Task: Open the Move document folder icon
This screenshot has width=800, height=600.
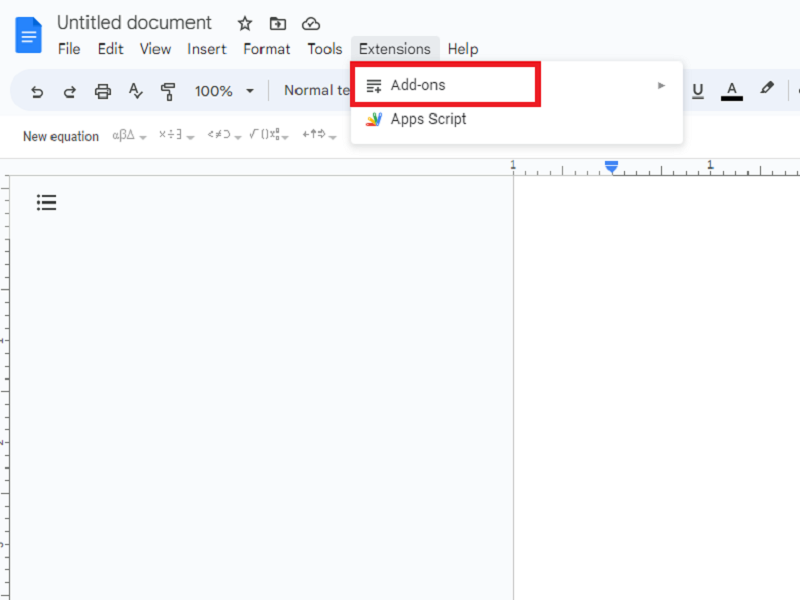Action: coord(277,23)
